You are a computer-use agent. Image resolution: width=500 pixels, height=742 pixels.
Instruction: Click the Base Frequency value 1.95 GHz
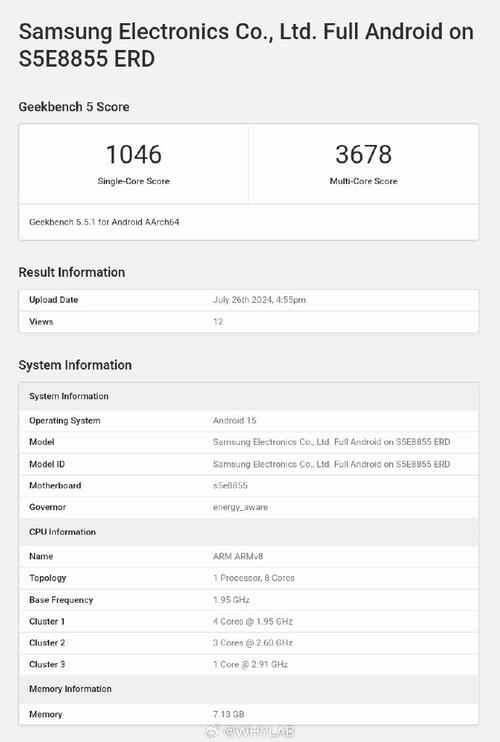click(x=231, y=600)
